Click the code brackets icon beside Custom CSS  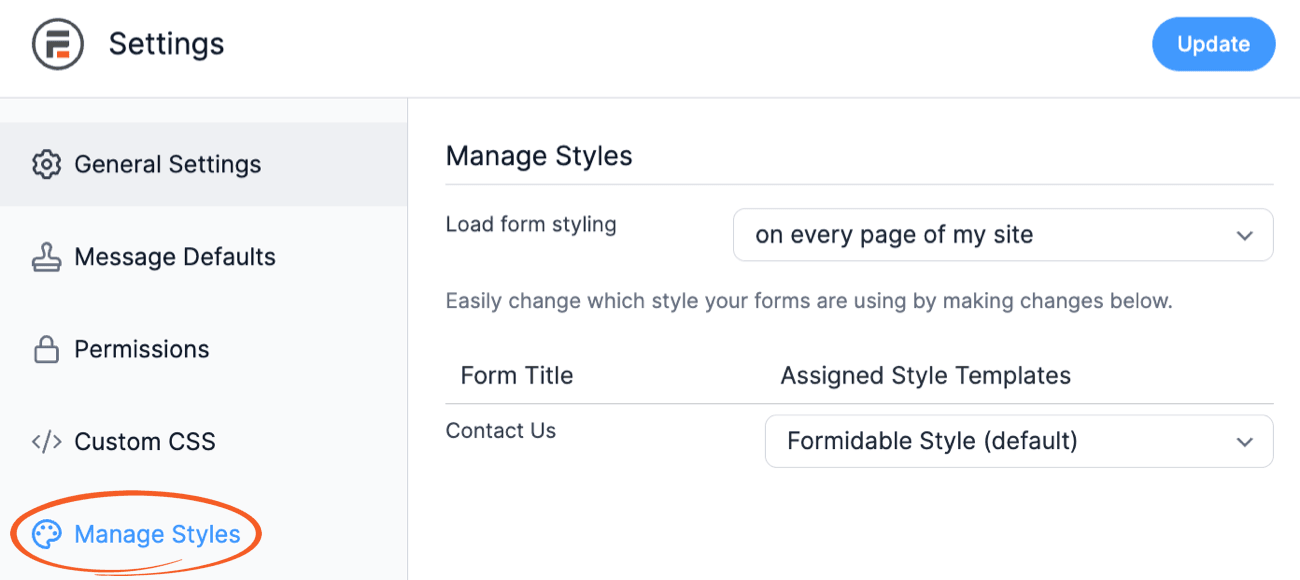tap(46, 441)
